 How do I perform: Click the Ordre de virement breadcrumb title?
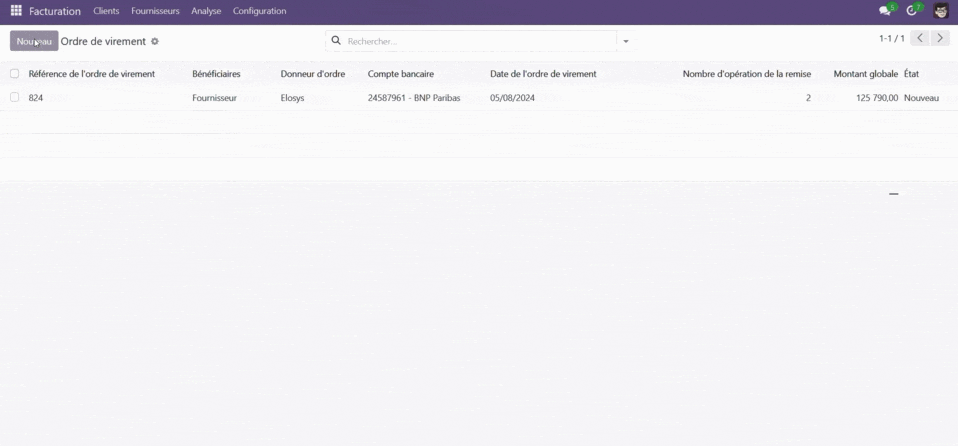click(103, 42)
